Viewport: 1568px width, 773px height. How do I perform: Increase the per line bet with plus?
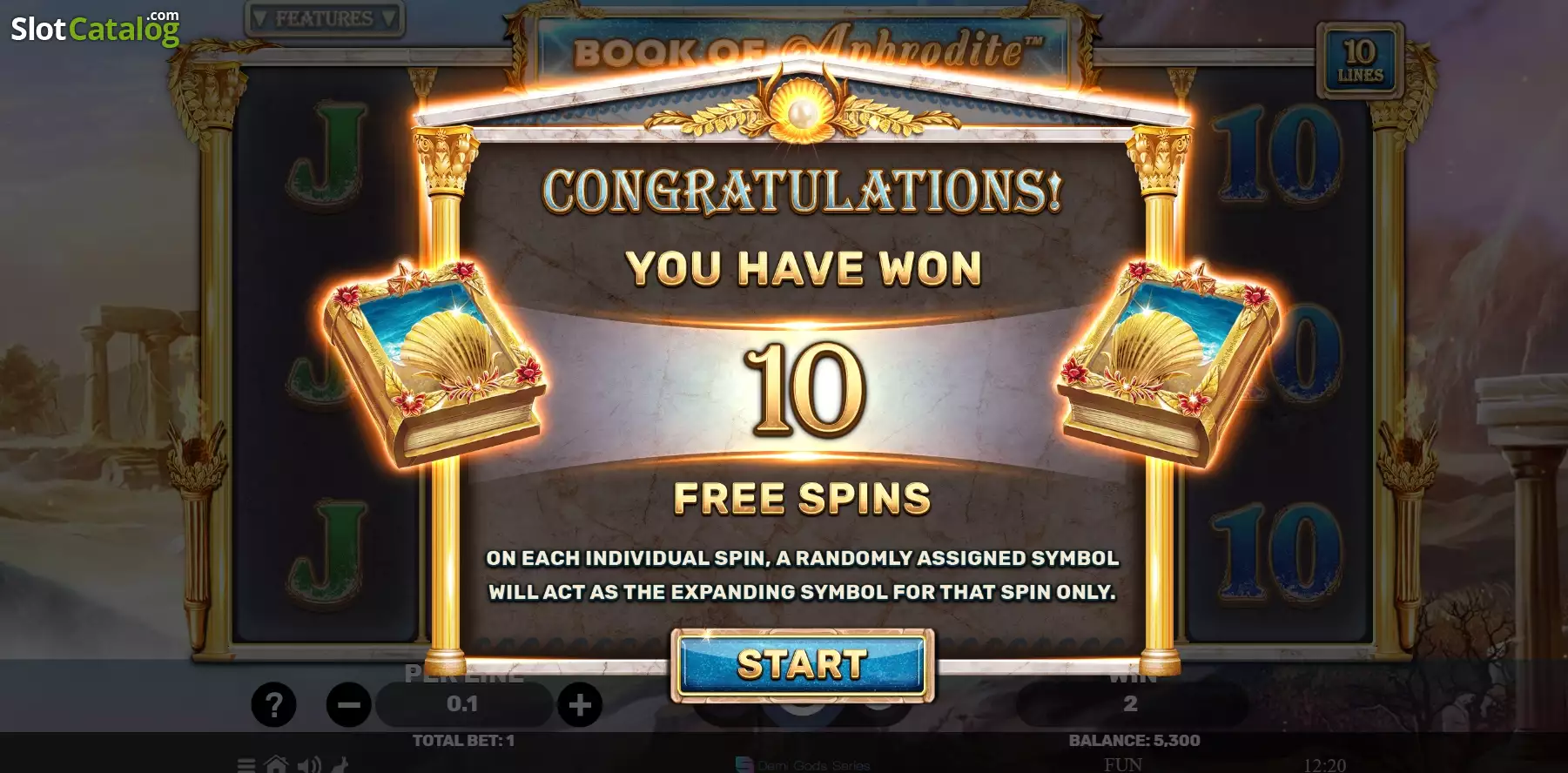coord(580,704)
